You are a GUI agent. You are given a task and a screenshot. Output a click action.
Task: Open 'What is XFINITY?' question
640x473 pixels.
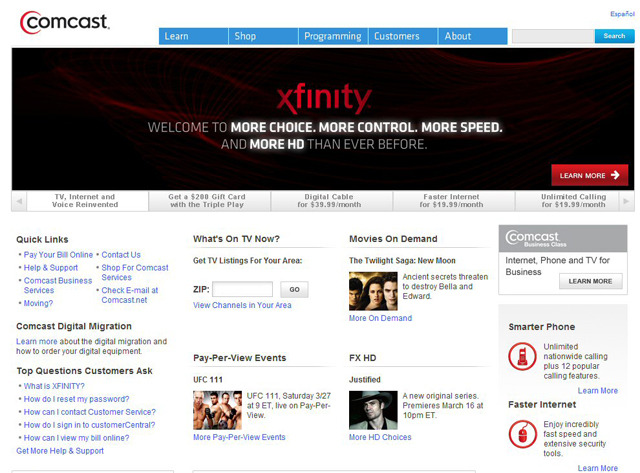54,386
